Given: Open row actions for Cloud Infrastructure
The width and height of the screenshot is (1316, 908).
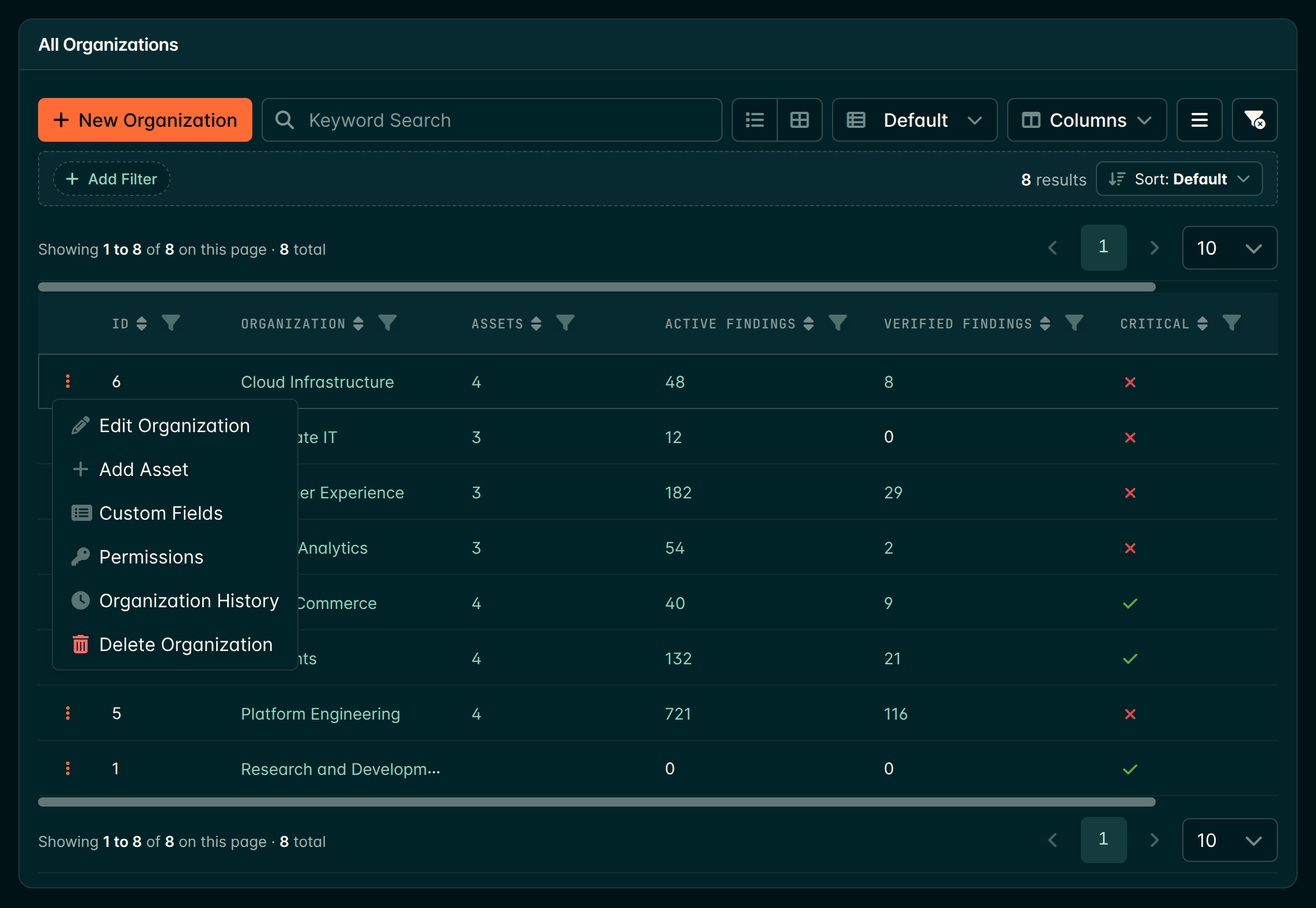Looking at the screenshot, I should coord(68,381).
